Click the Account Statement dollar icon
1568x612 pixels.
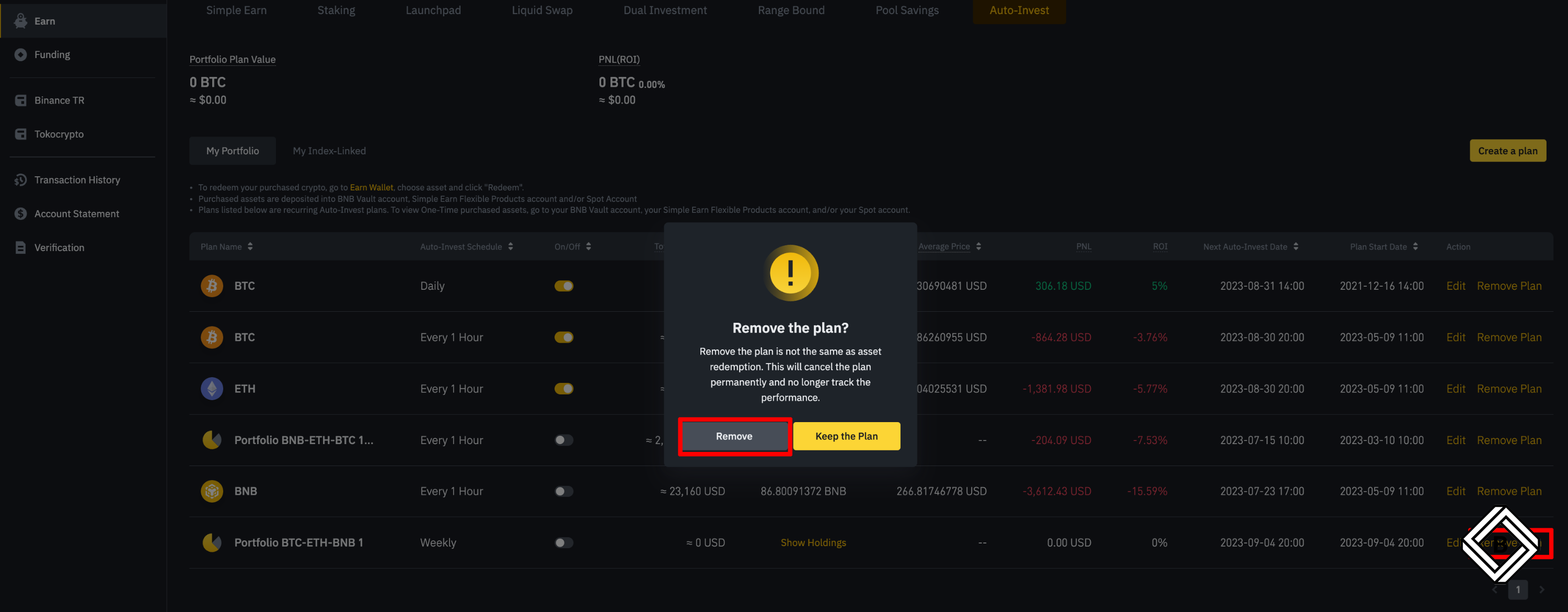pos(21,214)
